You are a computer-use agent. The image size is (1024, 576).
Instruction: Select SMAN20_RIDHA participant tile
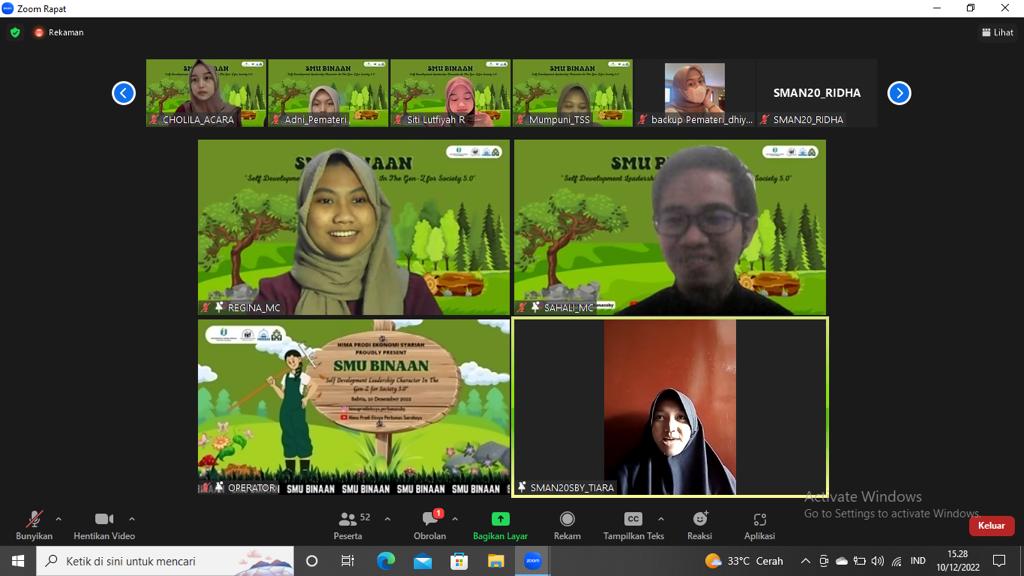(x=817, y=93)
